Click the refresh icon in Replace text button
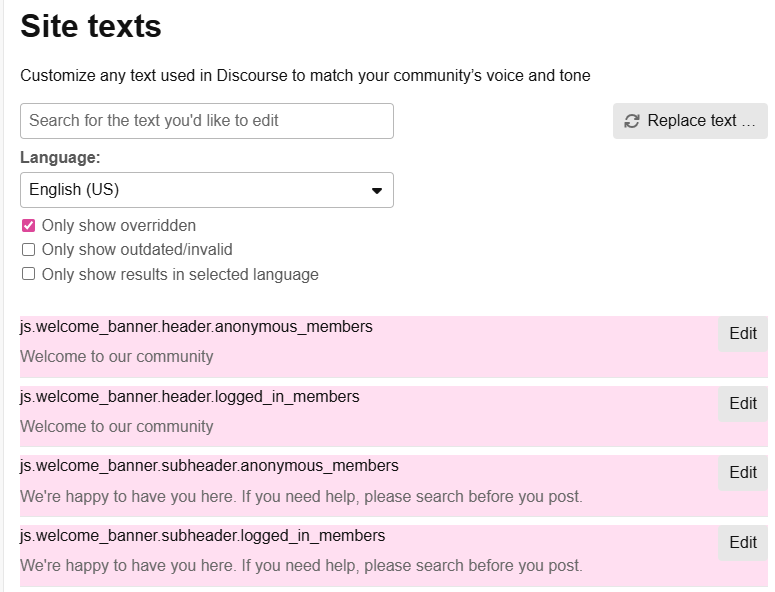This screenshot has height=592, width=775. (x=632, y=121)
